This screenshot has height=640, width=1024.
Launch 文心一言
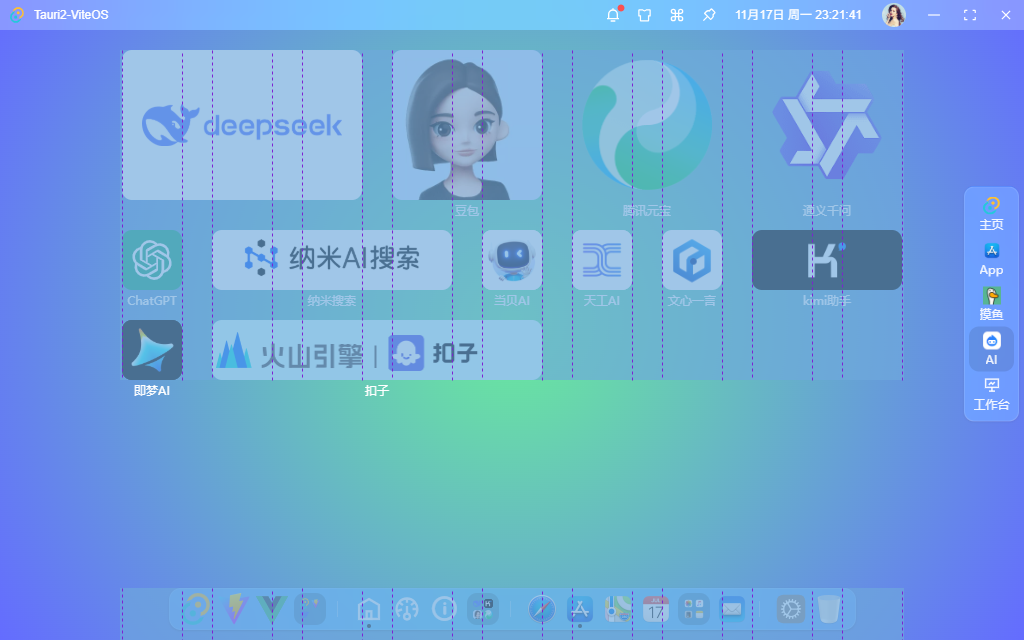point(692,259)
